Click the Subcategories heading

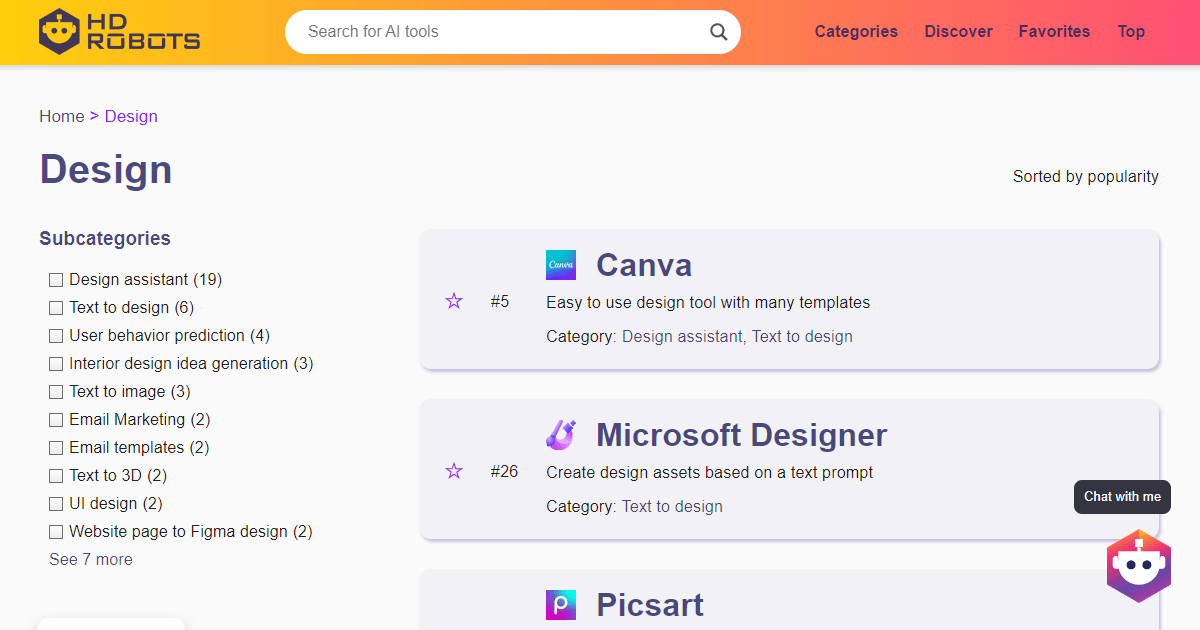(x=105, y=238)
